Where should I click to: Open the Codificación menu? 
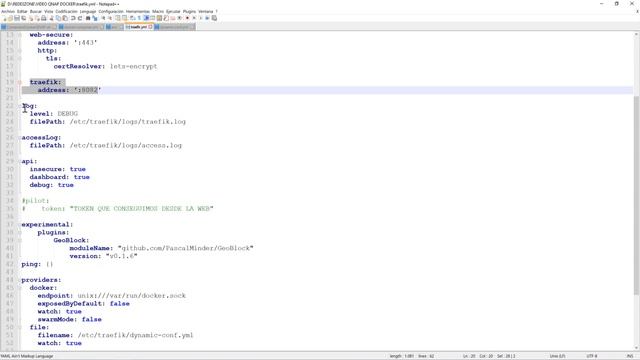pos(67,11)
